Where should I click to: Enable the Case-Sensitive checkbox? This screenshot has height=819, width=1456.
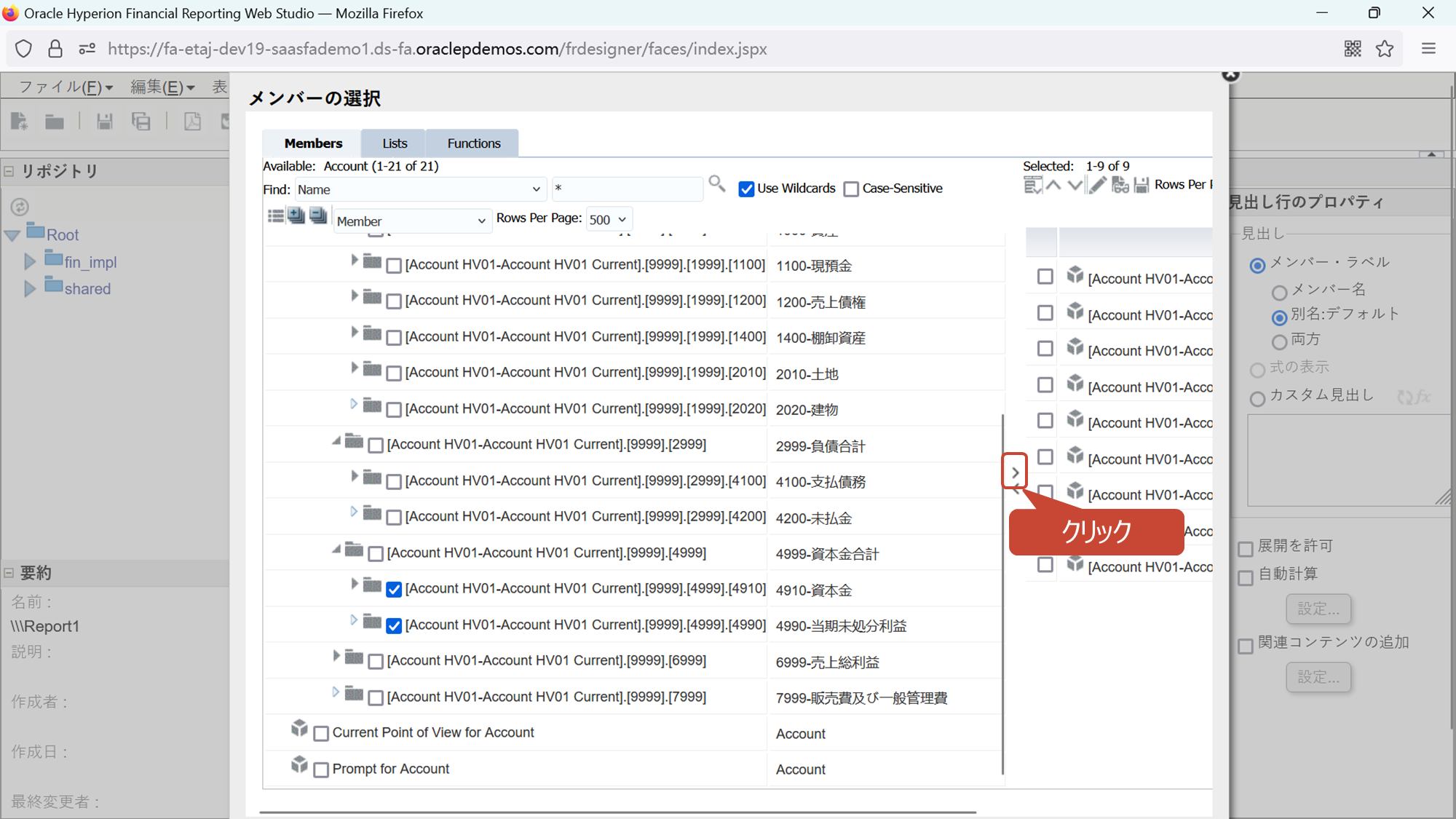click(851, 189)
